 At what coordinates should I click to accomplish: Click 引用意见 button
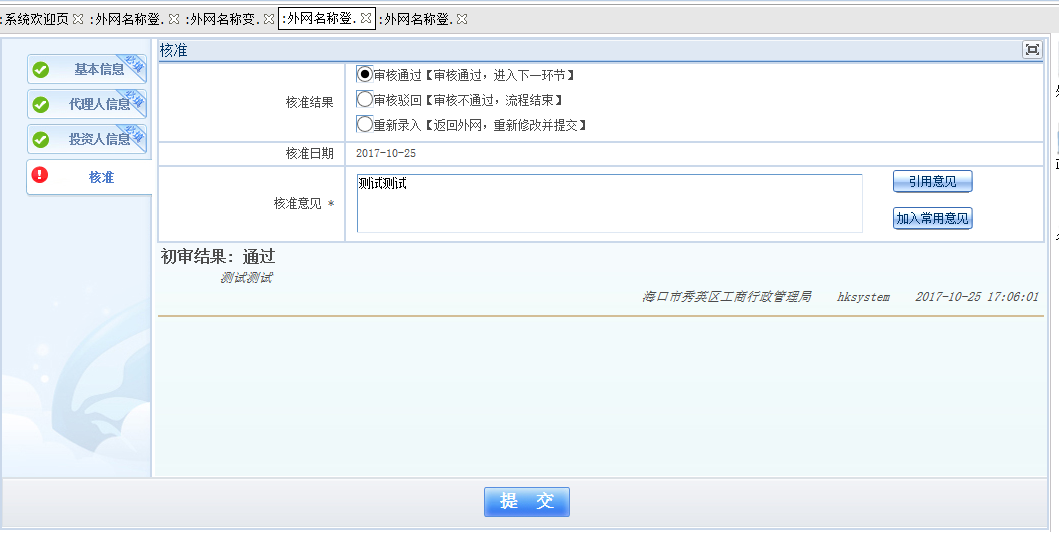pyautogui.click(x=933, y=182)
